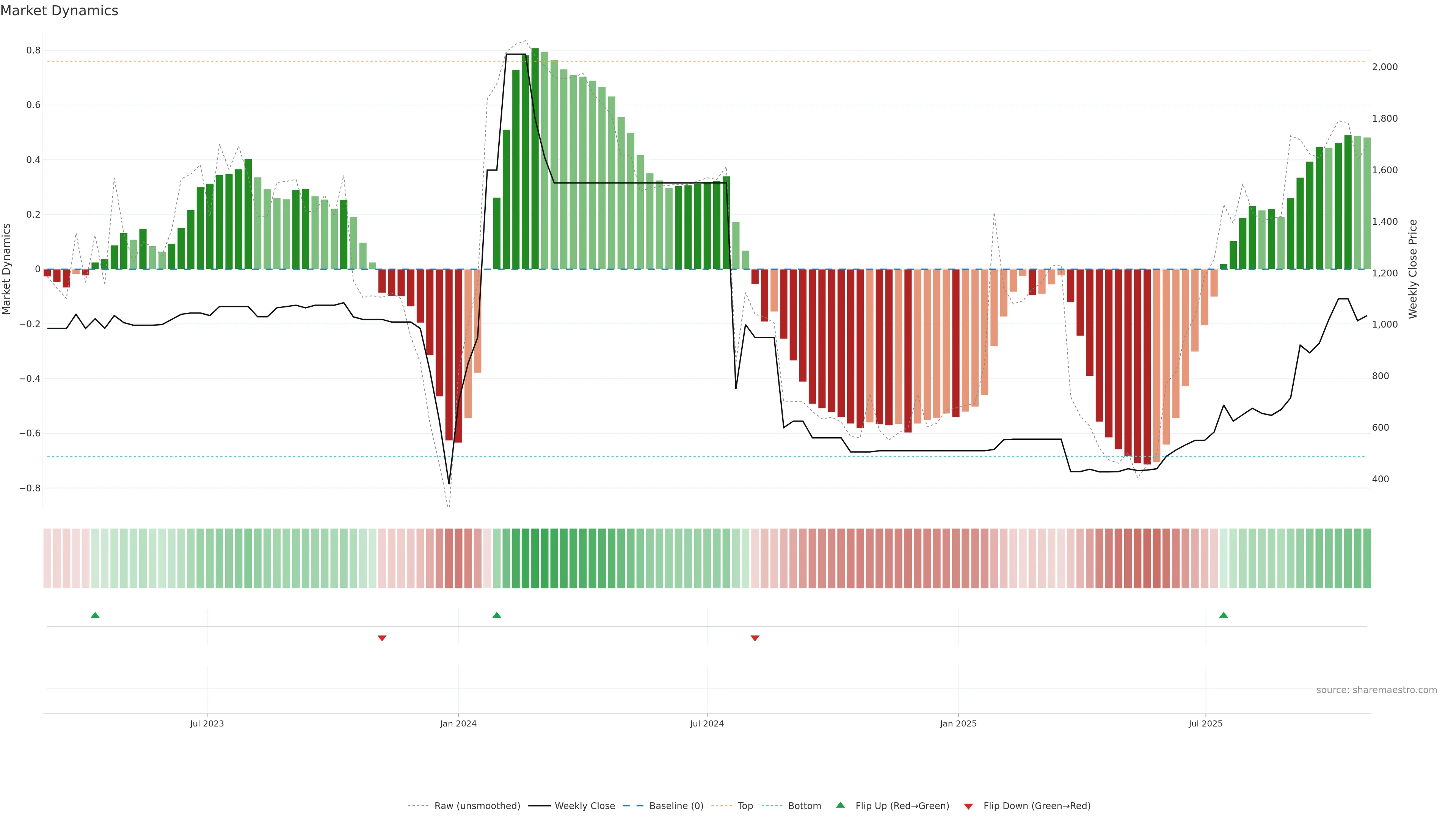Click the Jan 2025 x-axis label
Viewport: 1456px width, 819px height.
tap(958, 723)
